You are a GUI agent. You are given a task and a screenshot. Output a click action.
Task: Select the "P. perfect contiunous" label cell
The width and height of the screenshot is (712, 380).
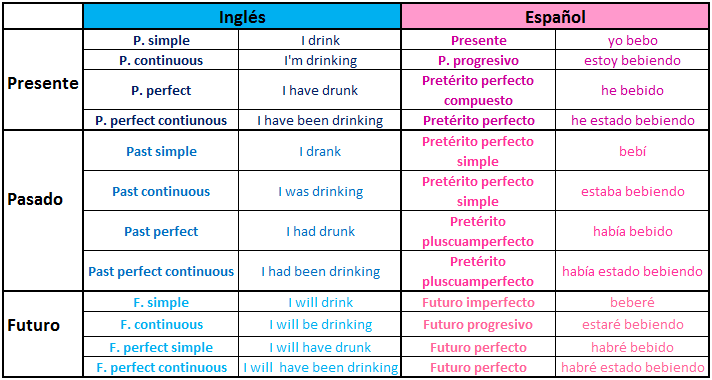(x=161, y=120)
